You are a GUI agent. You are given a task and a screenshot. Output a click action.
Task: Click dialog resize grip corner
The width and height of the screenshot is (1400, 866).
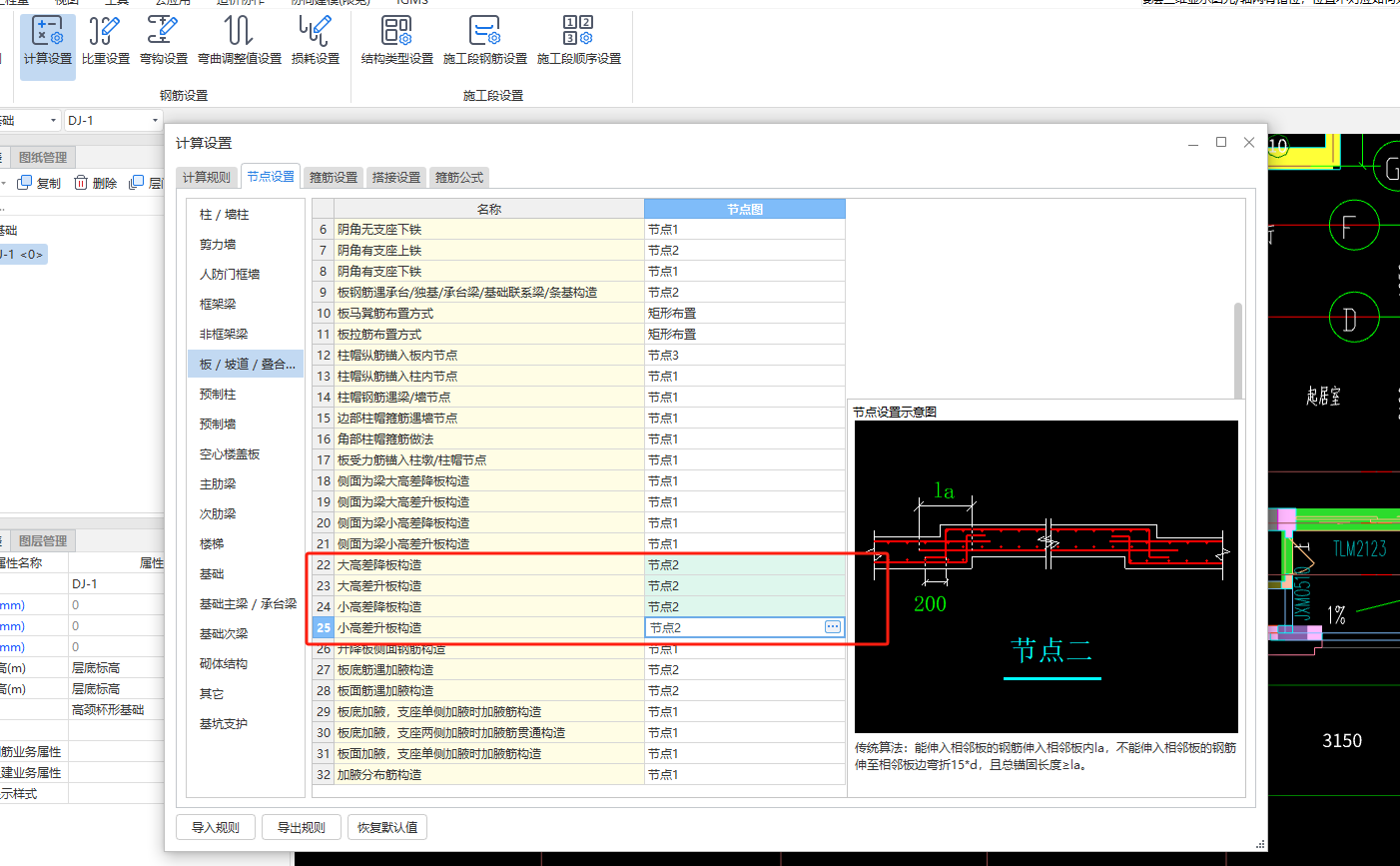click(1261, 845)
